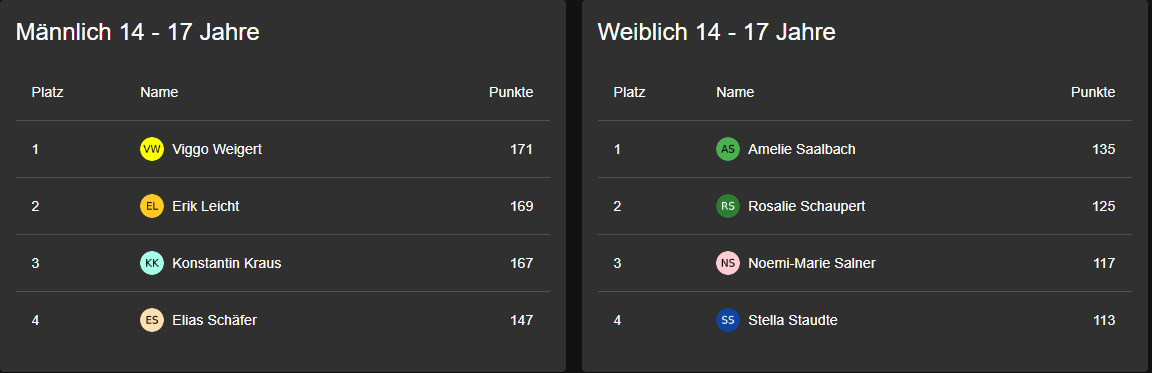
Task: Click the Punkte column header in Männlich table
Action: point(511,93)
